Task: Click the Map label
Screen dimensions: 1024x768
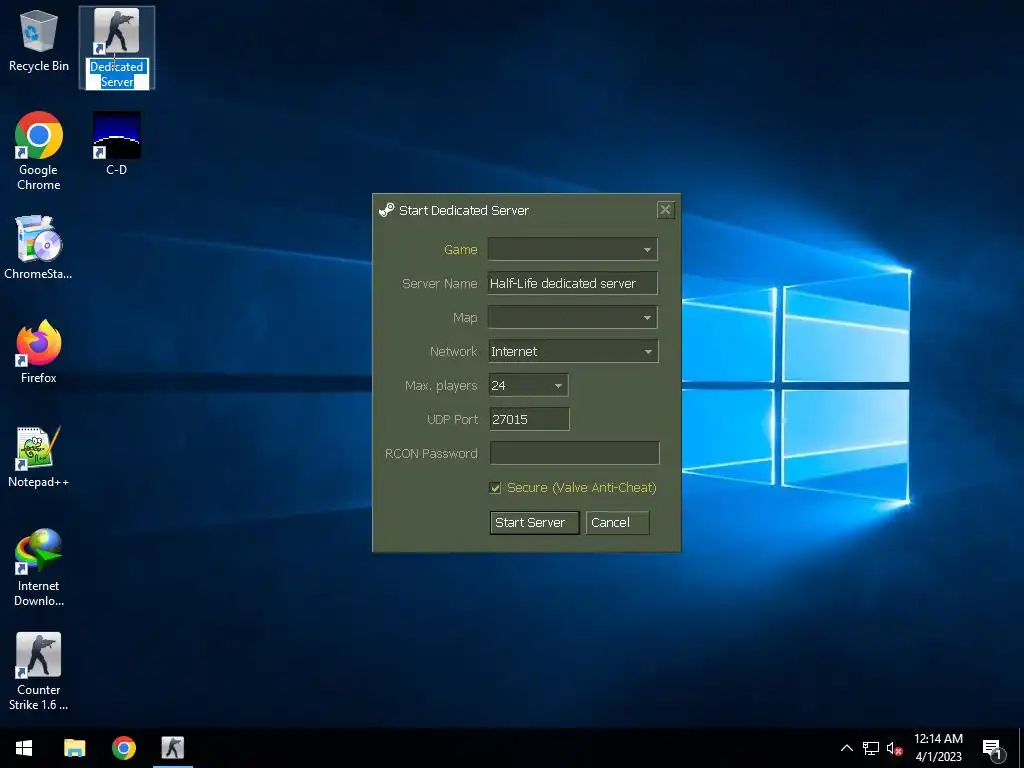Action: (465, 317)
